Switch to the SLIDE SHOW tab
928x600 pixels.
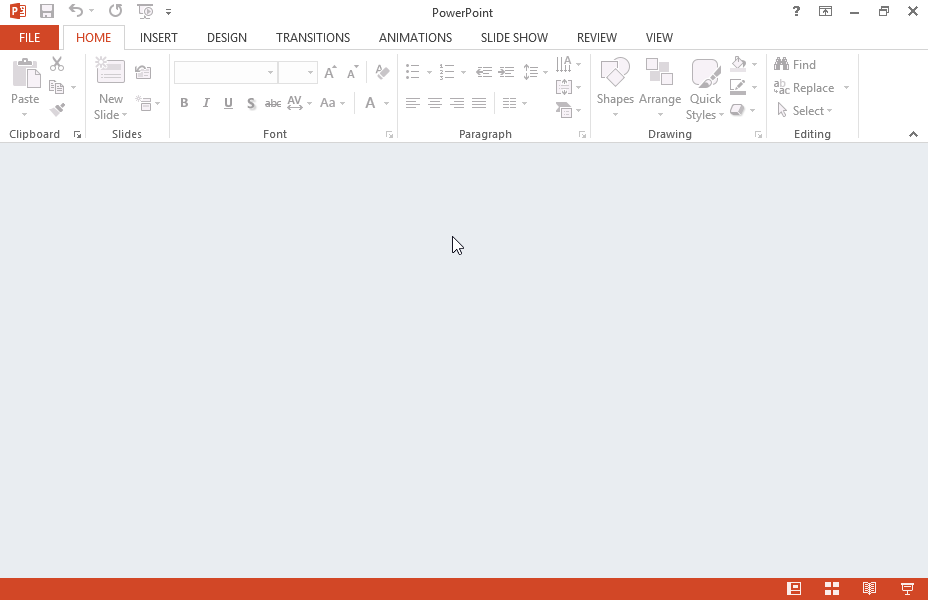(x=514, y=38)
